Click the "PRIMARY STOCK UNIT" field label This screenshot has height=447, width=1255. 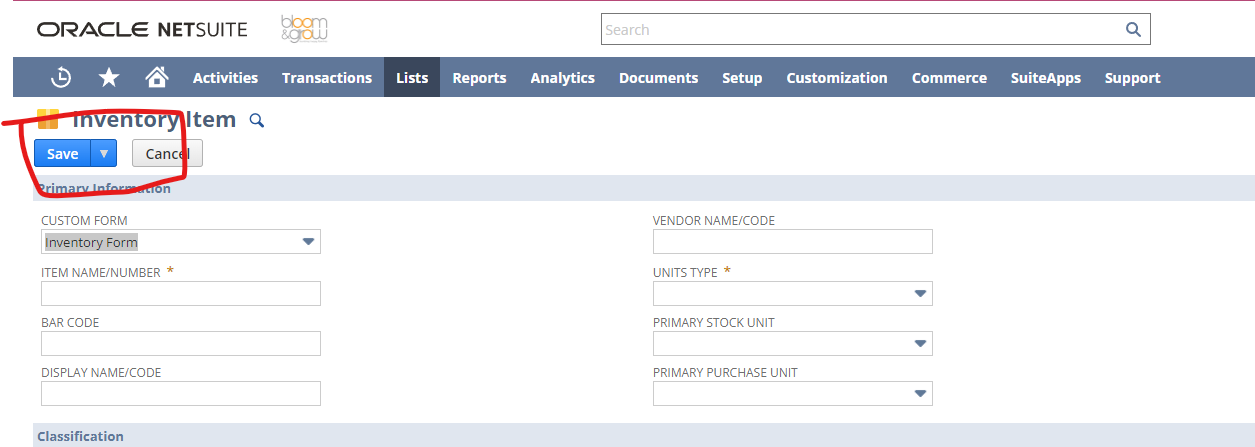point(714,323)
